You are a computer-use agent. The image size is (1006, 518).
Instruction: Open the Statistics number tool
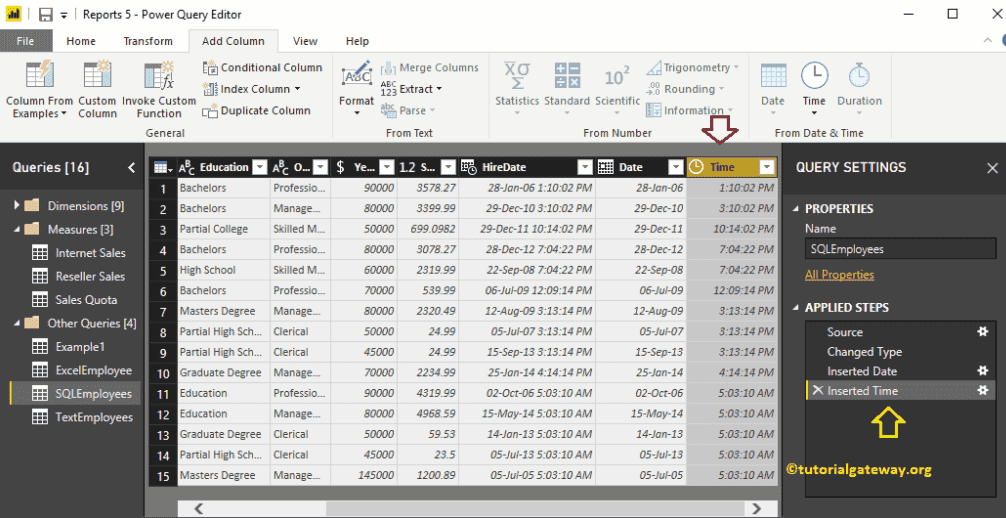(516, 76)
